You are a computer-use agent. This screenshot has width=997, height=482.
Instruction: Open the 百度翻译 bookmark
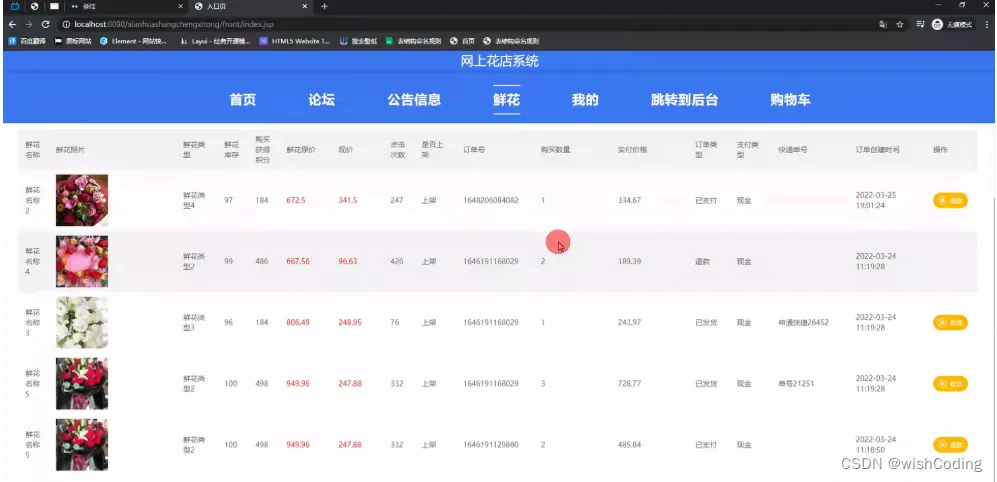point(27,41)
